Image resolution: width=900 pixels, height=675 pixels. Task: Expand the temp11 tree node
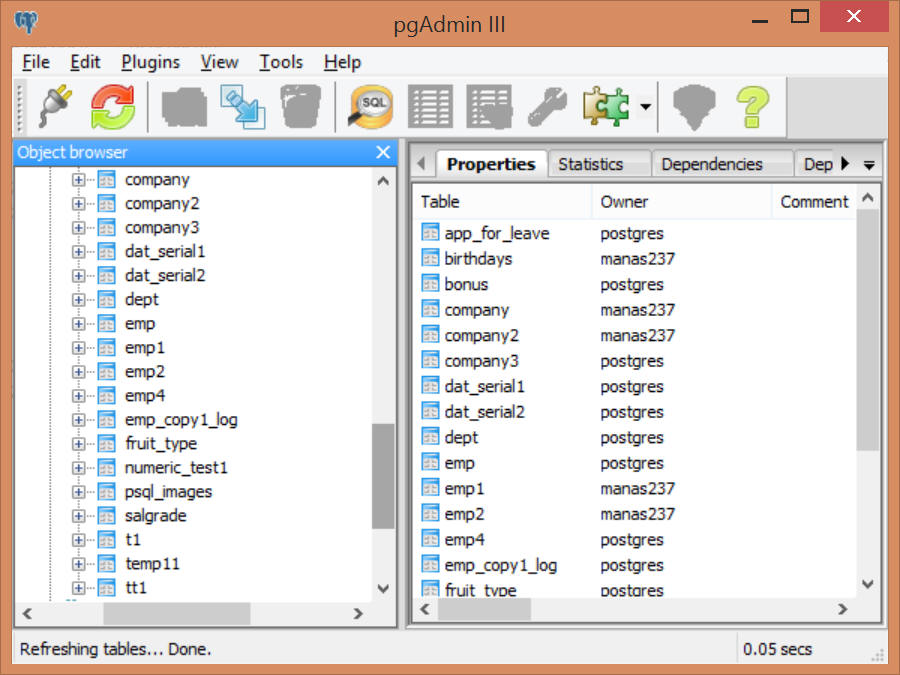(x=78, y=564)
